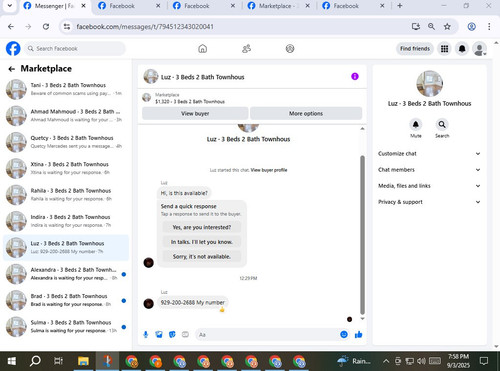
Task: Open Windows notification center icon
Action: (x=483, y=361)
